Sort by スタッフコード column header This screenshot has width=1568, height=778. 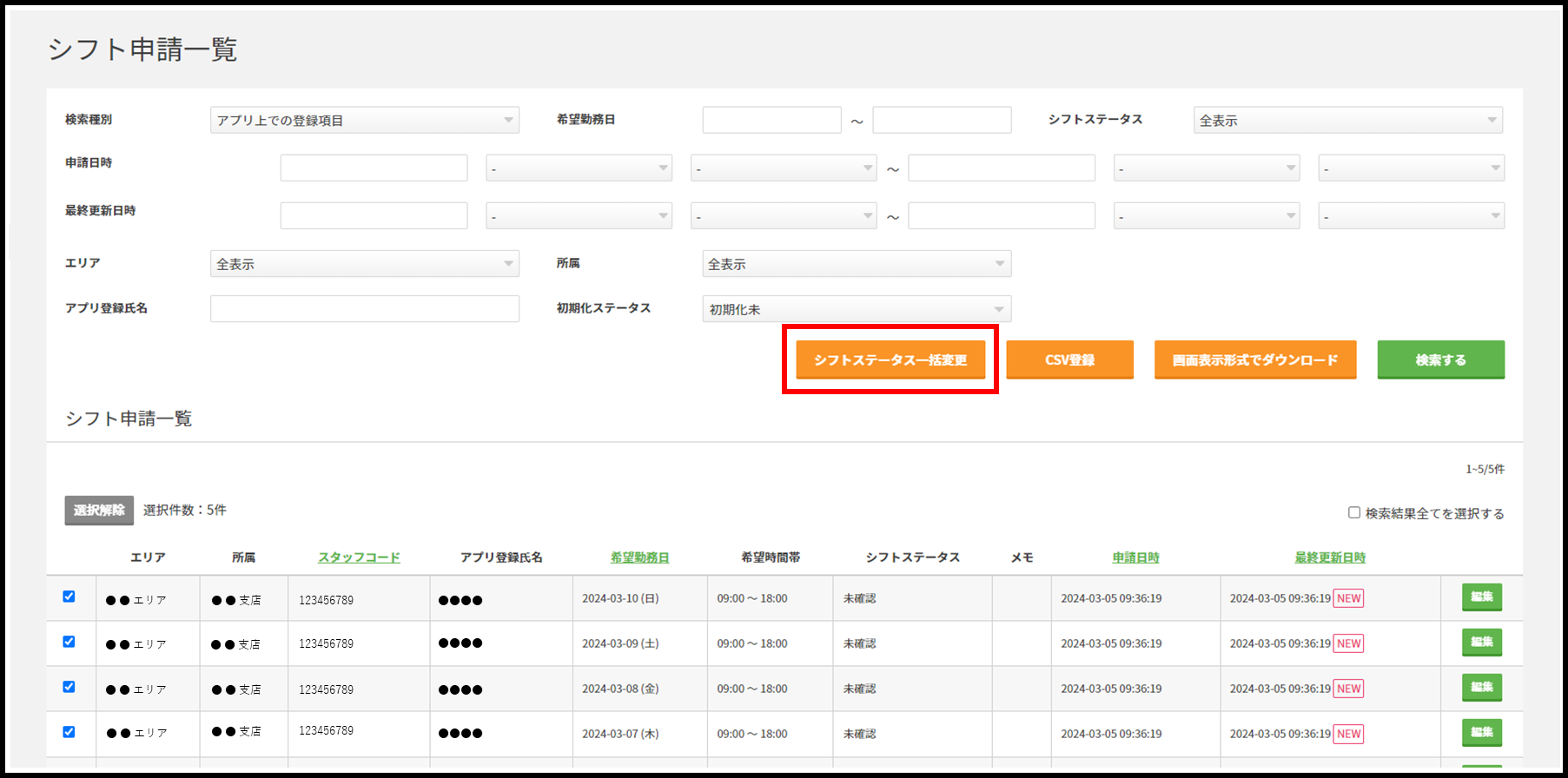(359, 557)
